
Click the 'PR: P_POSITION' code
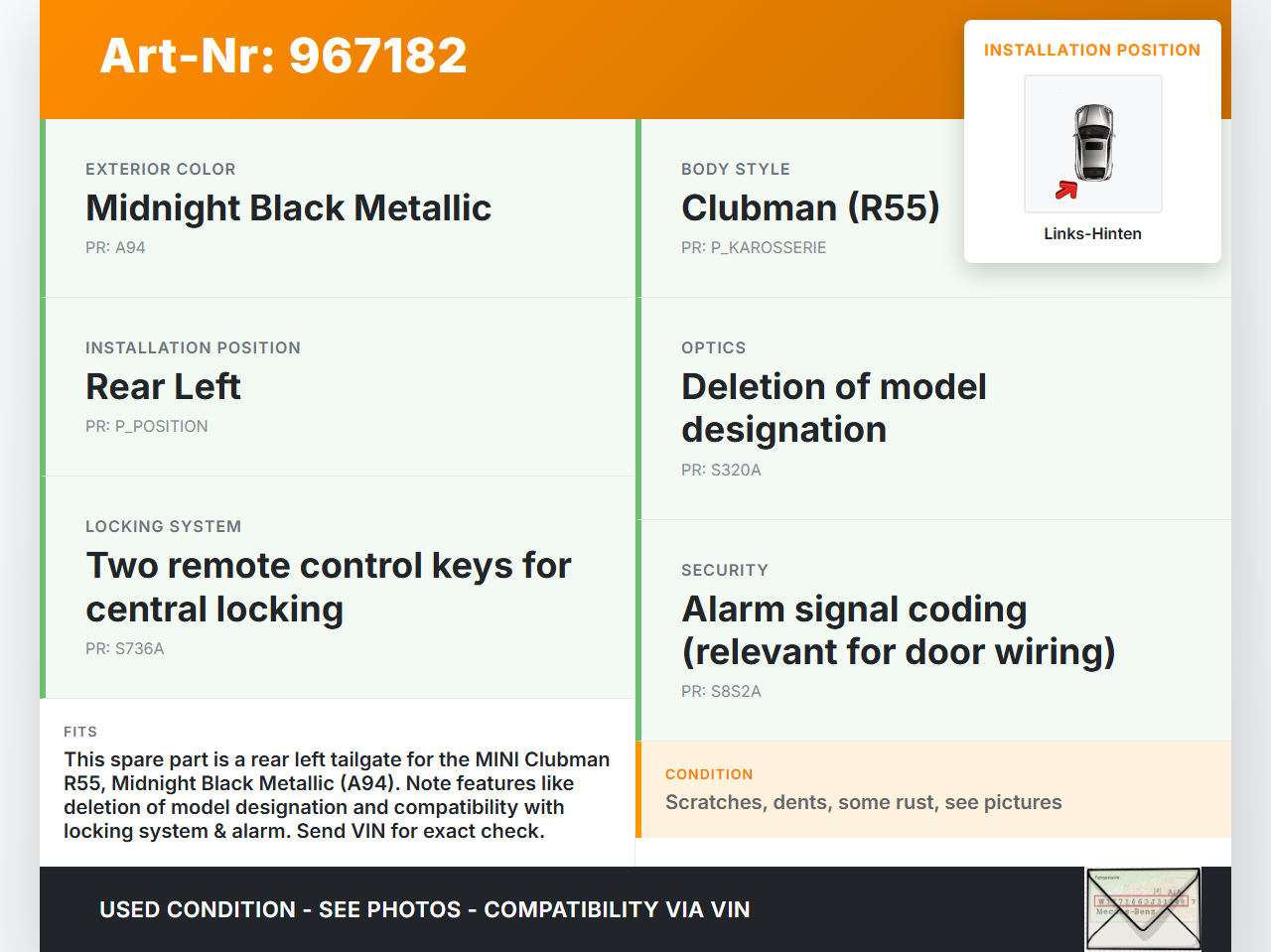(x=147, y=426)
